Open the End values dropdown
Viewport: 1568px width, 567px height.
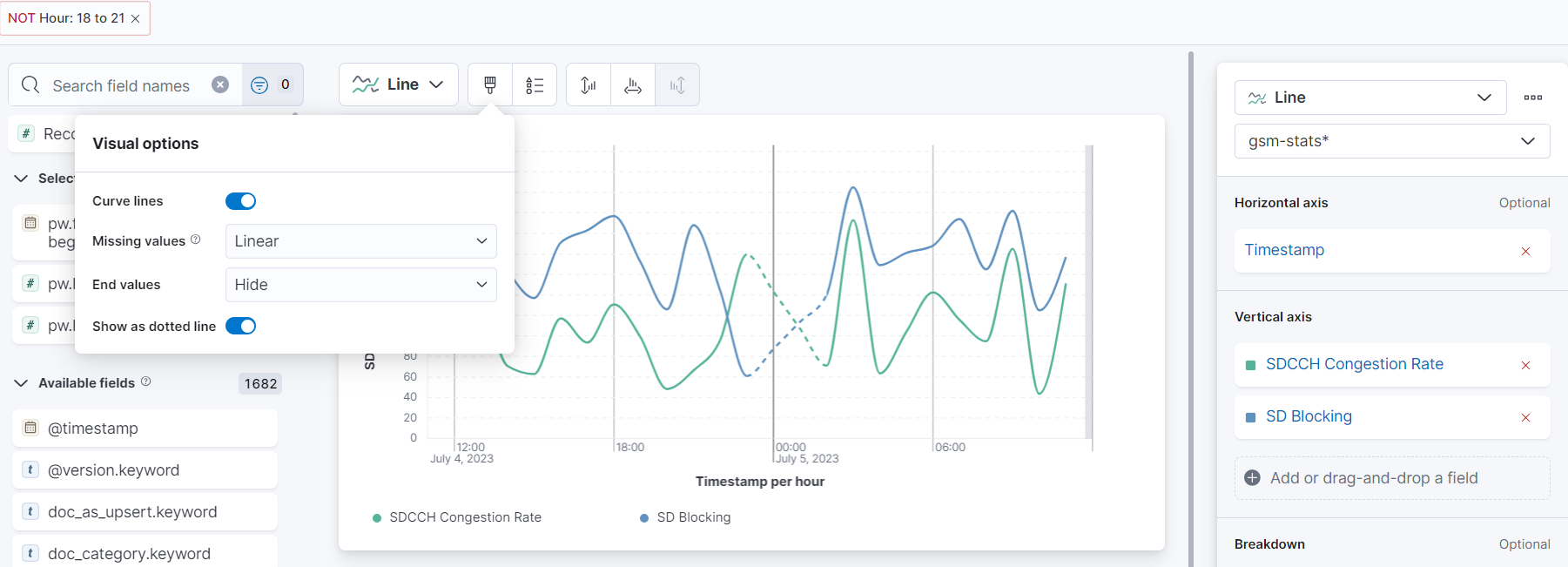click(360, 285)
